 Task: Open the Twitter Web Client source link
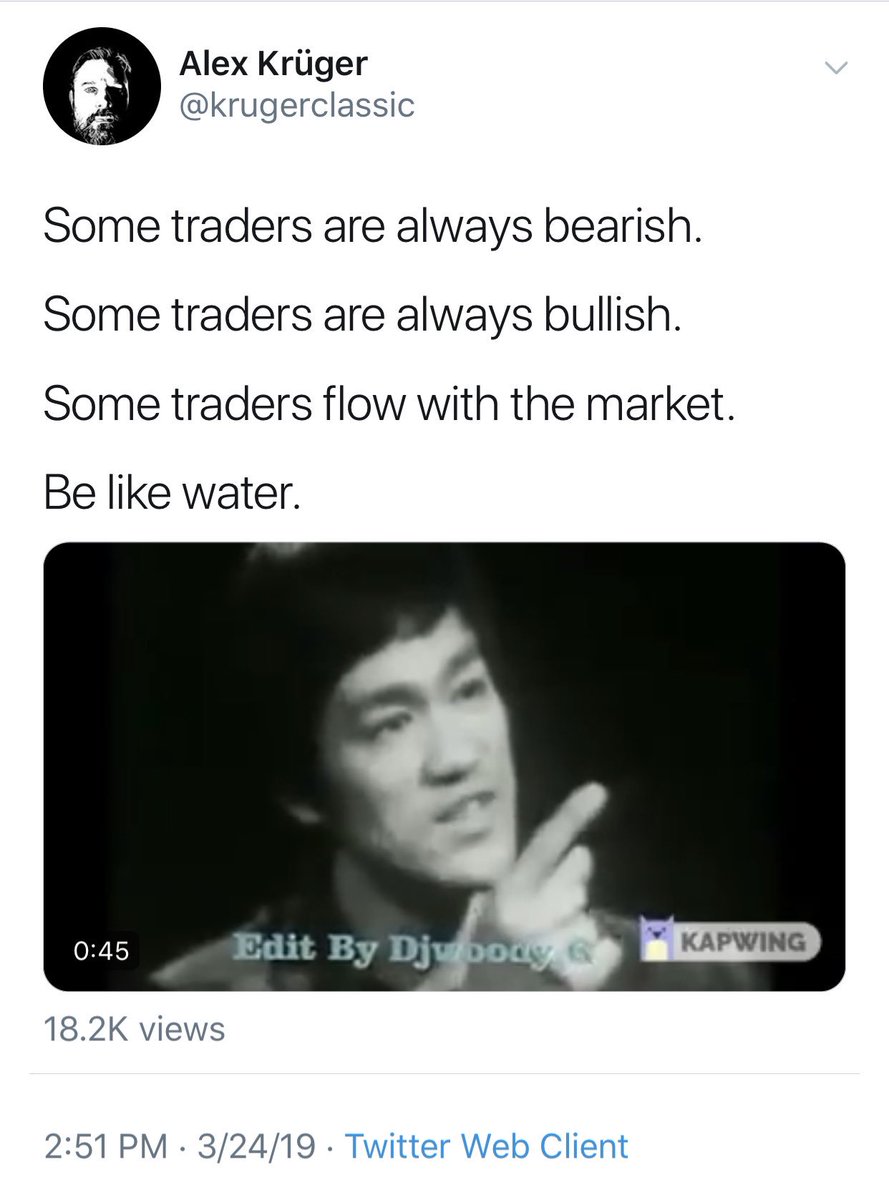pyautogui.click(x=487, y=1145)
